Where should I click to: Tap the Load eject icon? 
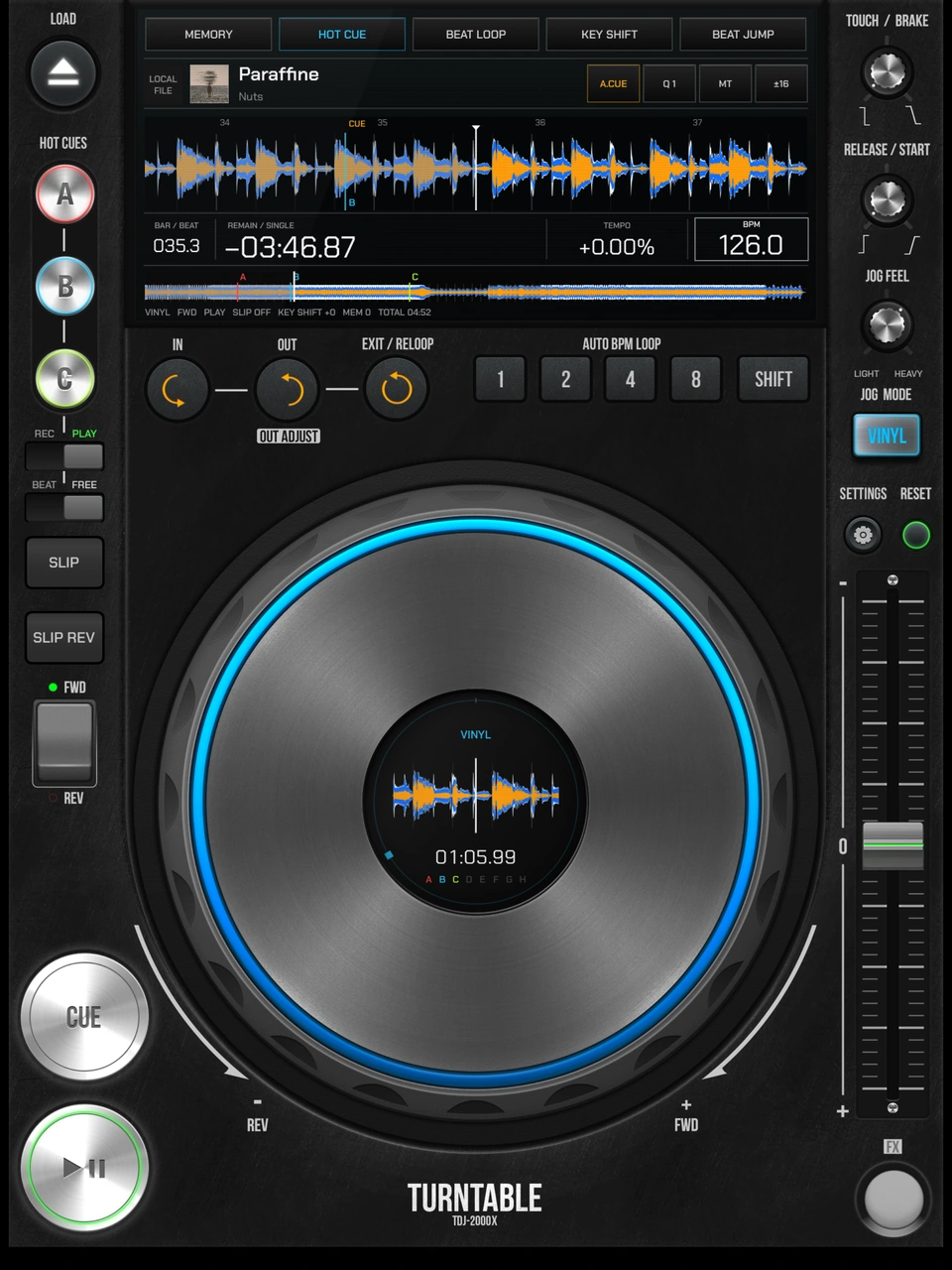click(x=63, y=72)
